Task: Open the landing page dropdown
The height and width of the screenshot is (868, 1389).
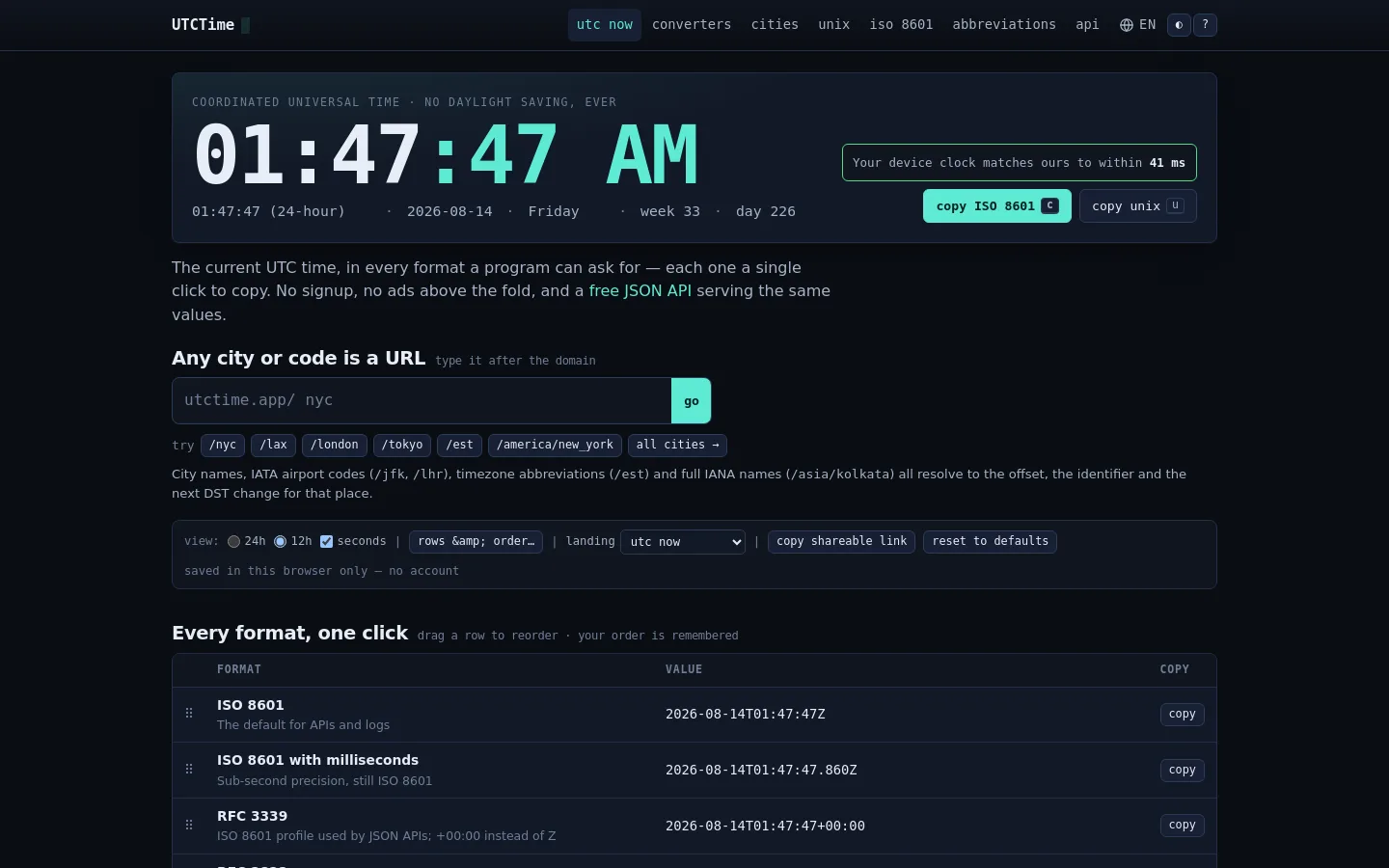Action: pyautogui.click(x=683, y=542)
